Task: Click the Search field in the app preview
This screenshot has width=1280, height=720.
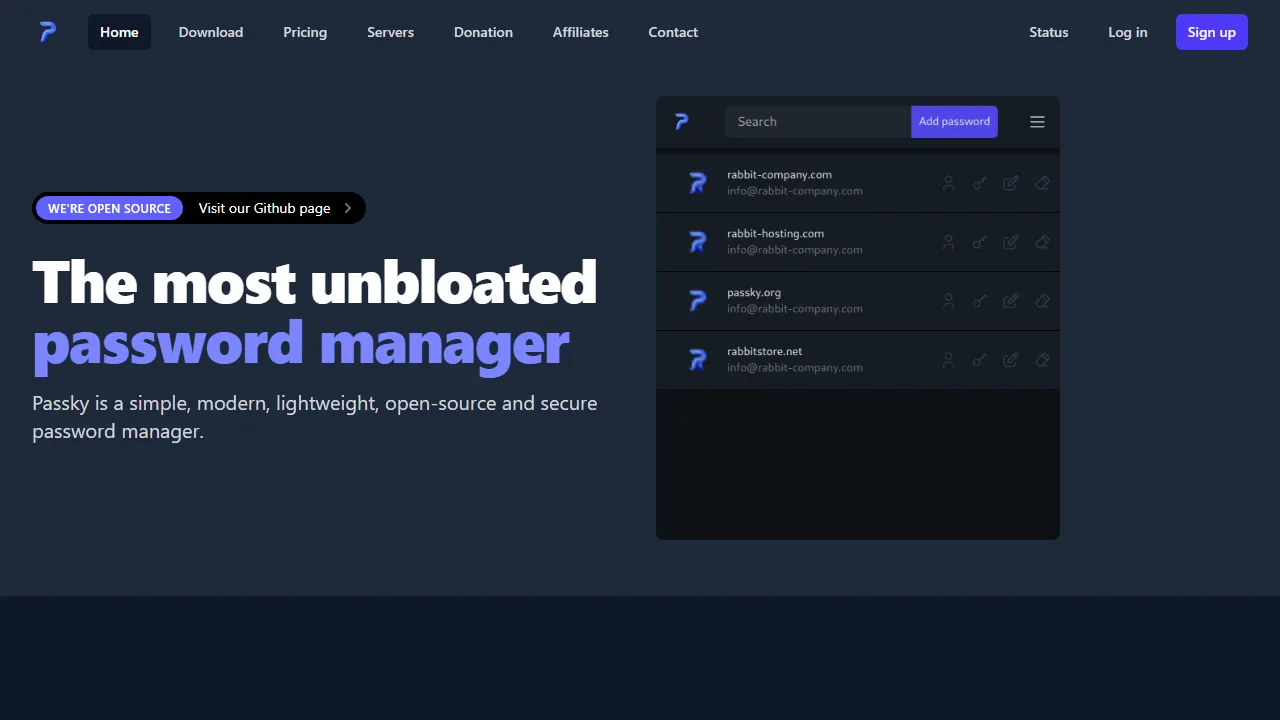Action: 817,121
